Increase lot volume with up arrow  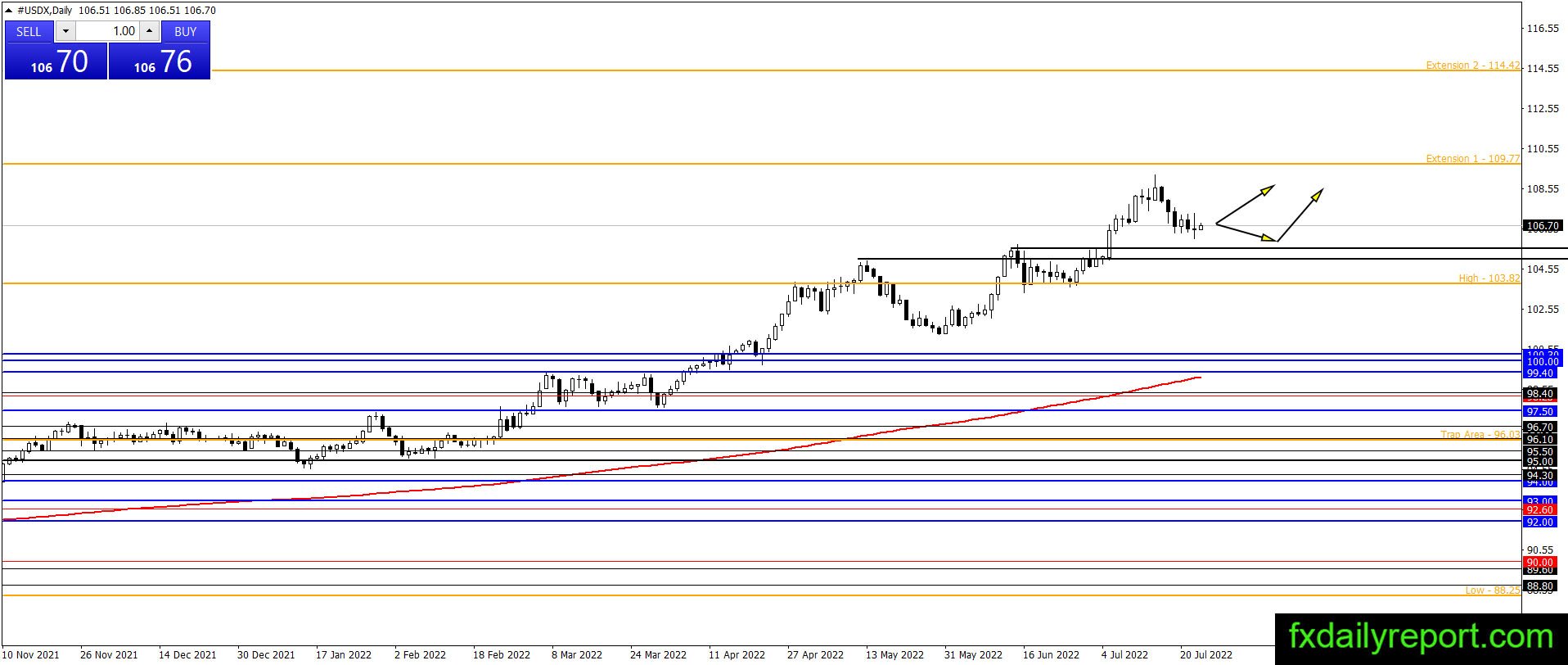pos(149,31)
